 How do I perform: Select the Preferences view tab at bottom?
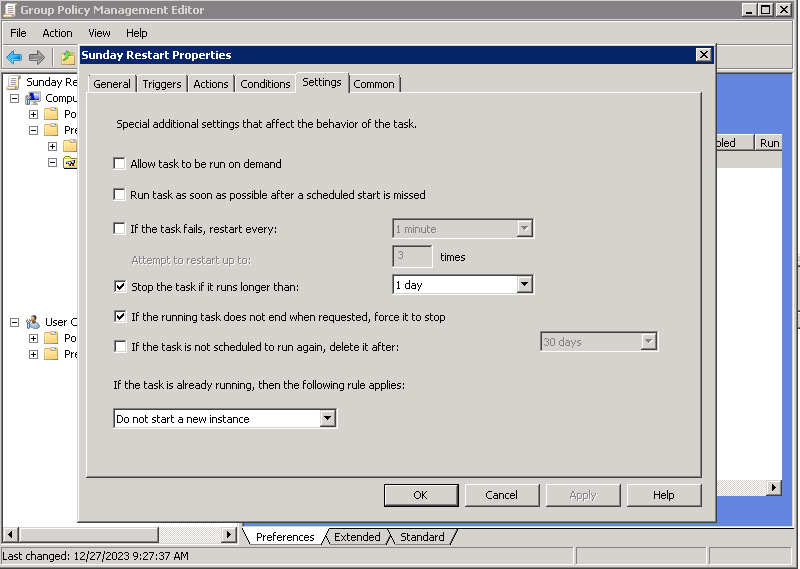pos(285,537)
